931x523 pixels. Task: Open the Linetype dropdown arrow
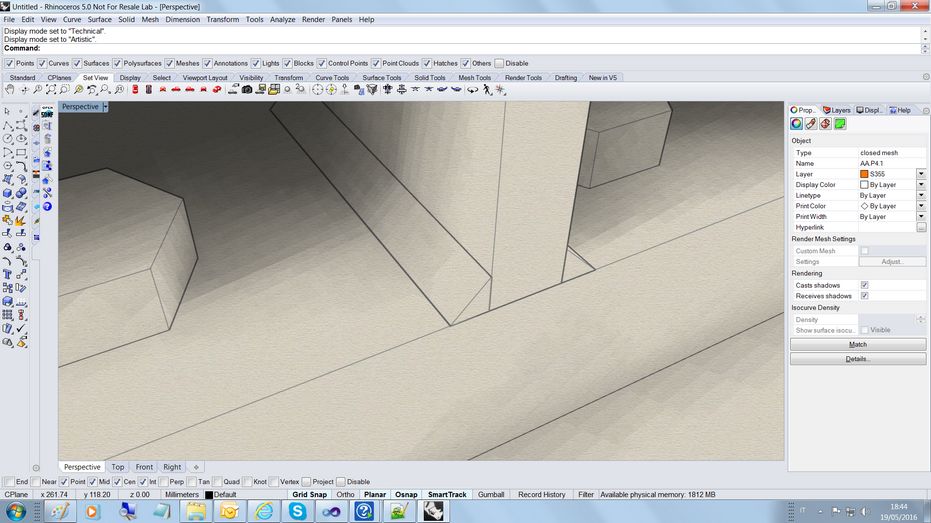tap(921, 195)
